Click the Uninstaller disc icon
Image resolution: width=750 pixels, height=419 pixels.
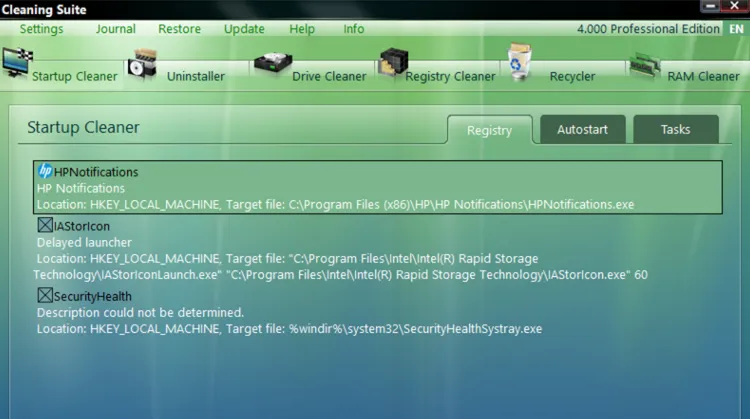pos(142,64)
